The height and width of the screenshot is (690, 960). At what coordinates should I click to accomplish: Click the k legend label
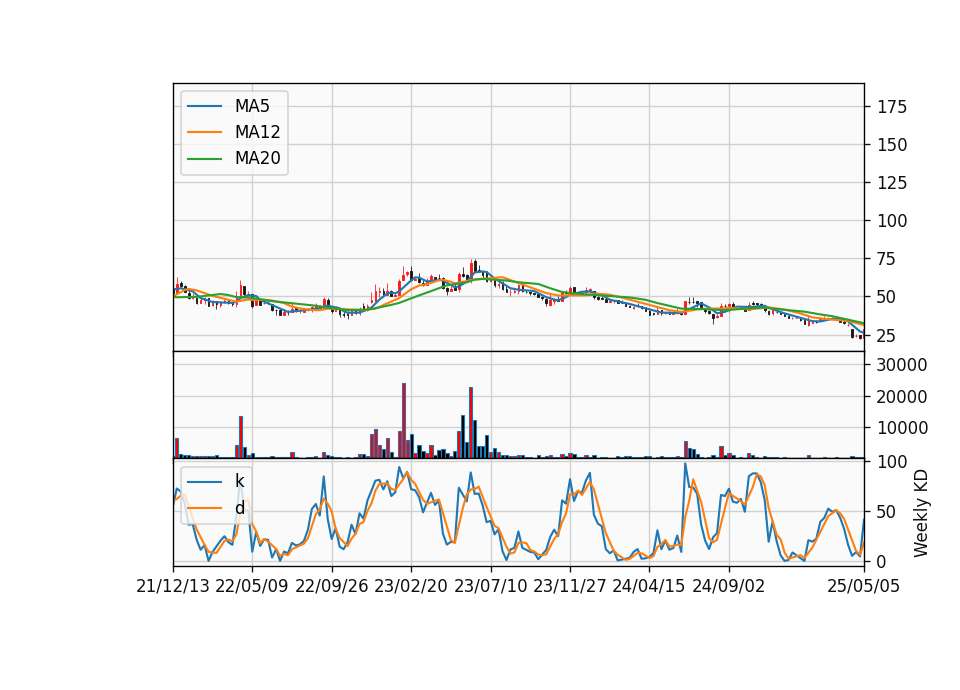pos(239,481)
